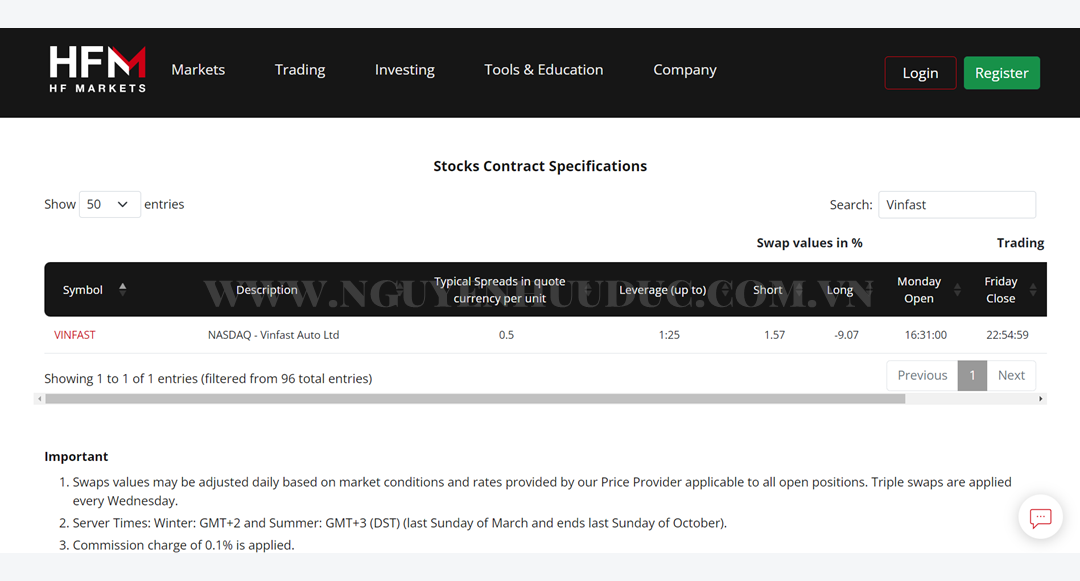Screen dimensions: 1080x581
Task: Open the Tools & Education menu
Action: click(x=543, y=70)
